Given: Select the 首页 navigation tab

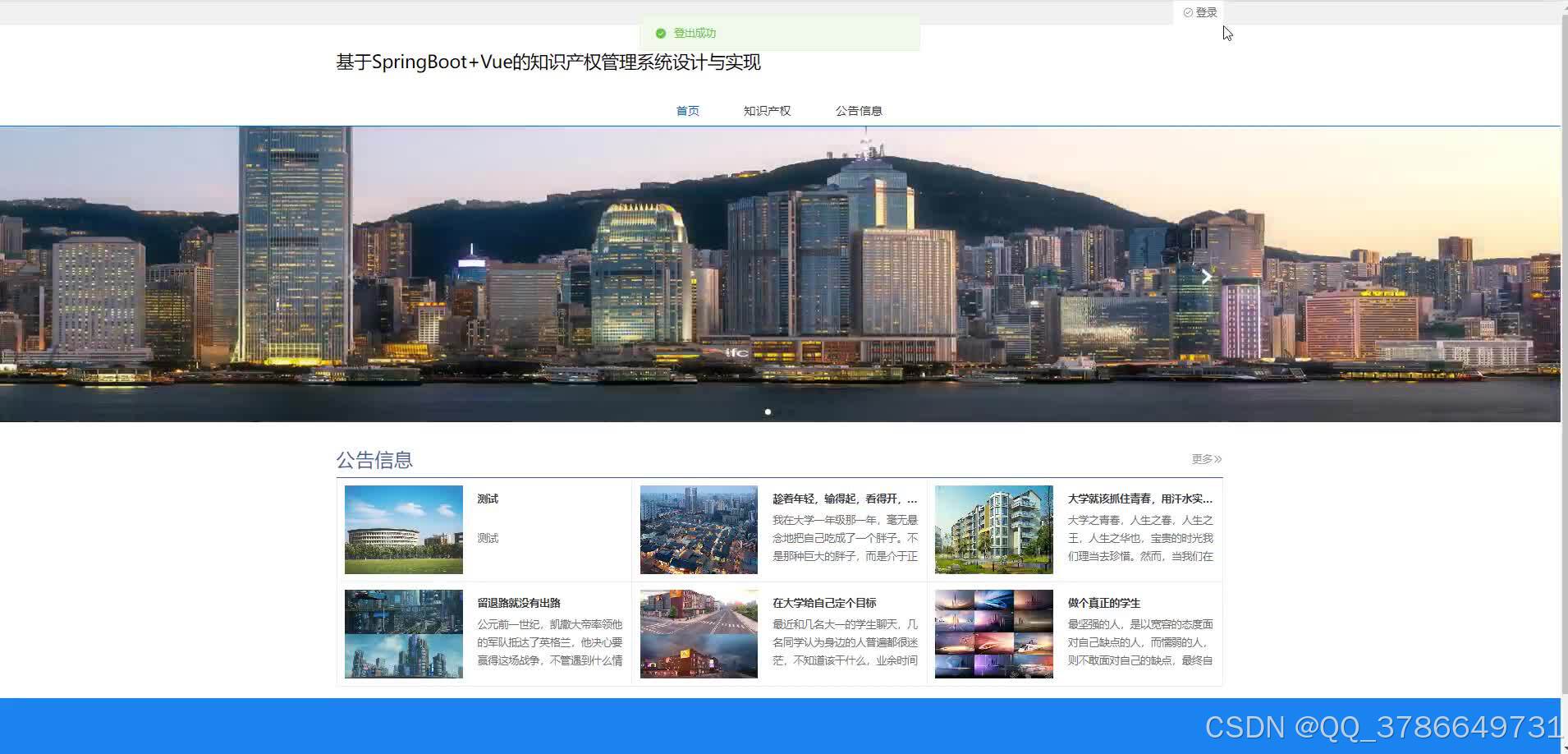Looking at the screenshot, I should click(687, 110).
